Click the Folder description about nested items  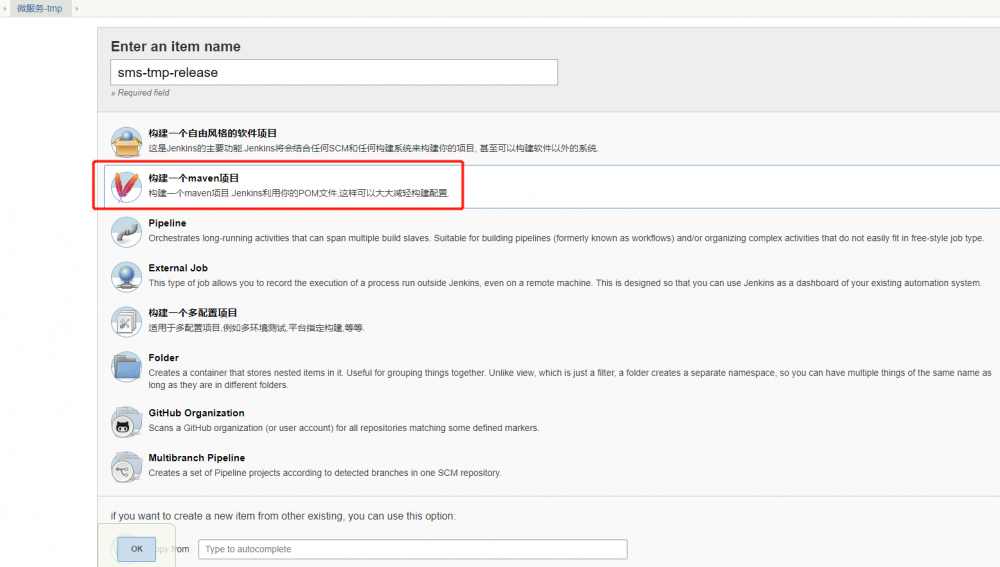tap(570, 379)
